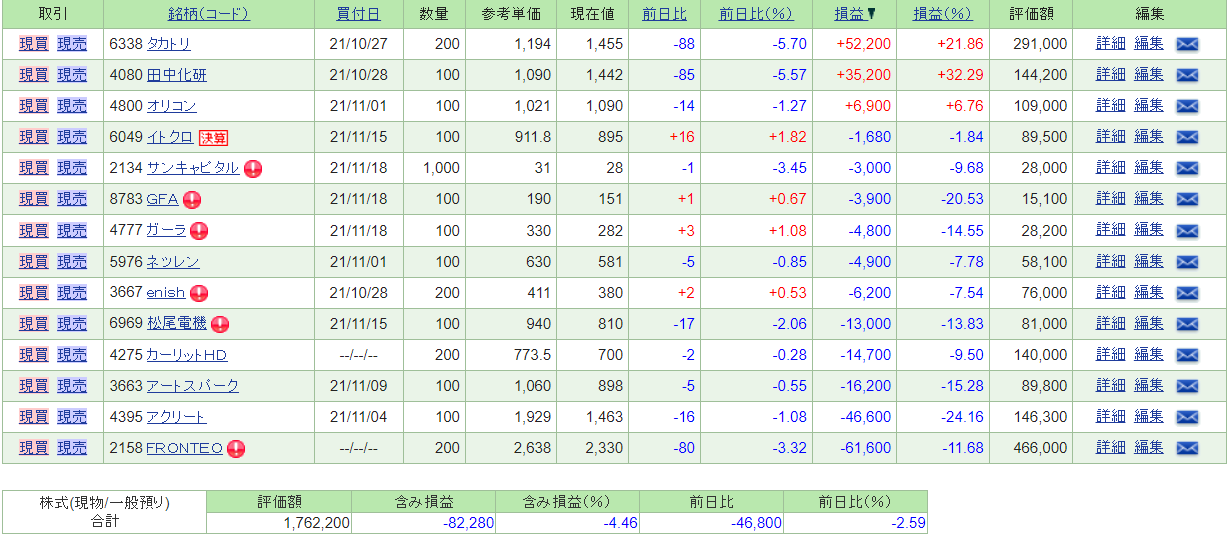Click the red alert icon beside サンキャピタル
This screenshot has height=541, width=1228.
coord(253,169)
